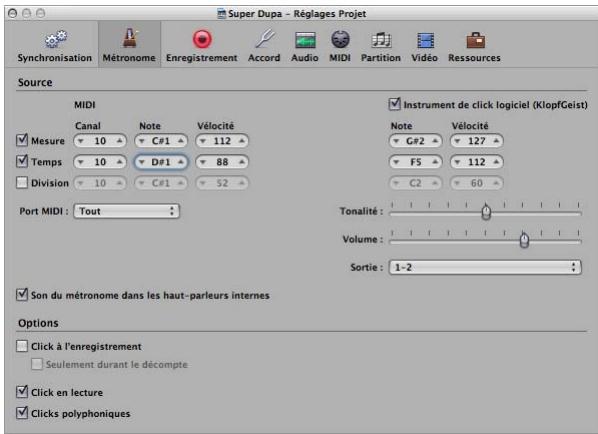Enable the Division checkbox
This screenshot has height=434, width=598.
(22, 183)
